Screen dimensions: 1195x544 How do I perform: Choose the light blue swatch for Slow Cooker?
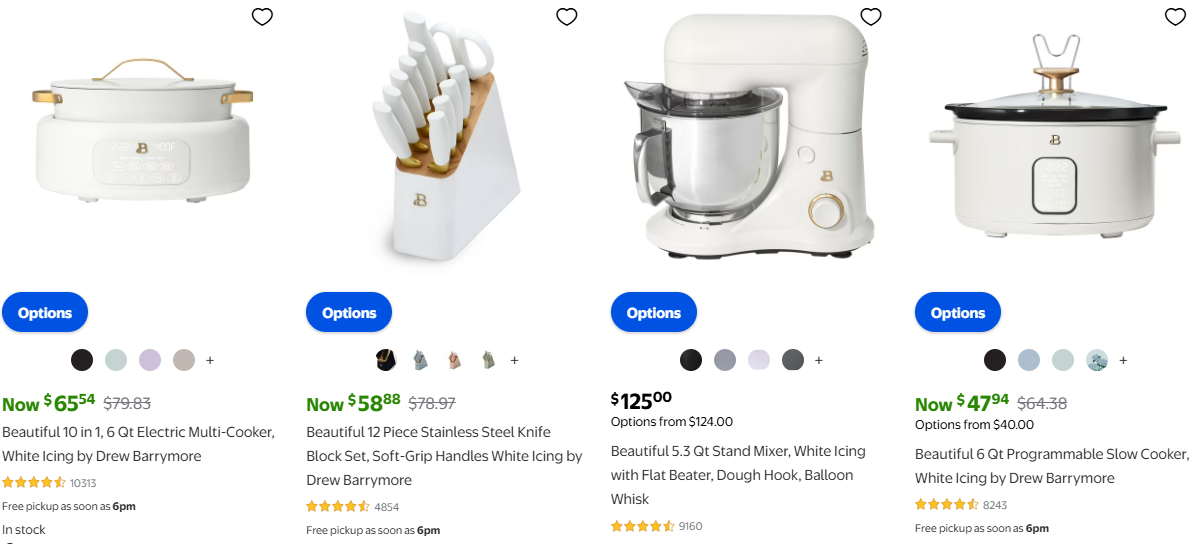point(1029,360)
